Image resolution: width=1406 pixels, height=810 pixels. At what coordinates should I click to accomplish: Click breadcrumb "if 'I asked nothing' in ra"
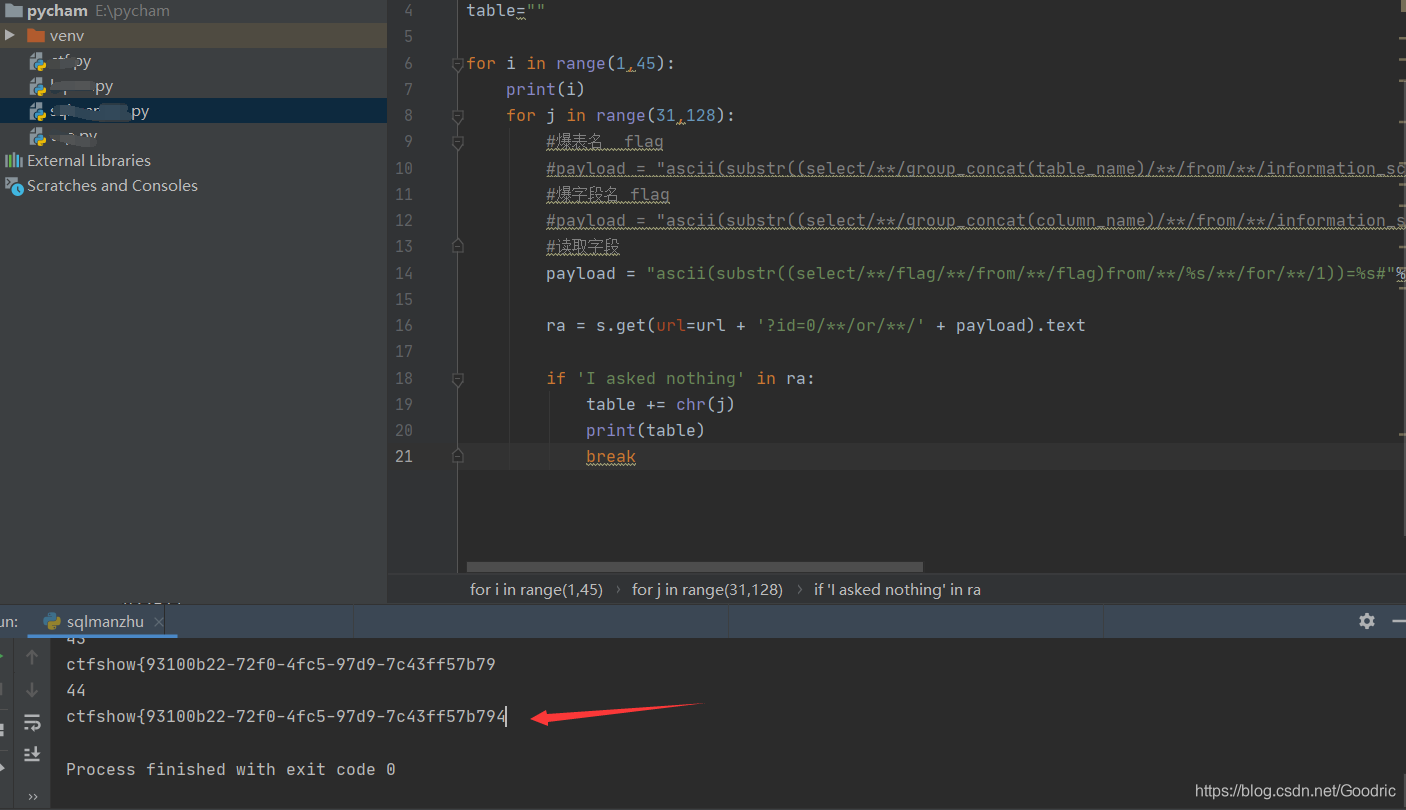pyautogui.click(x=897, y=589)
